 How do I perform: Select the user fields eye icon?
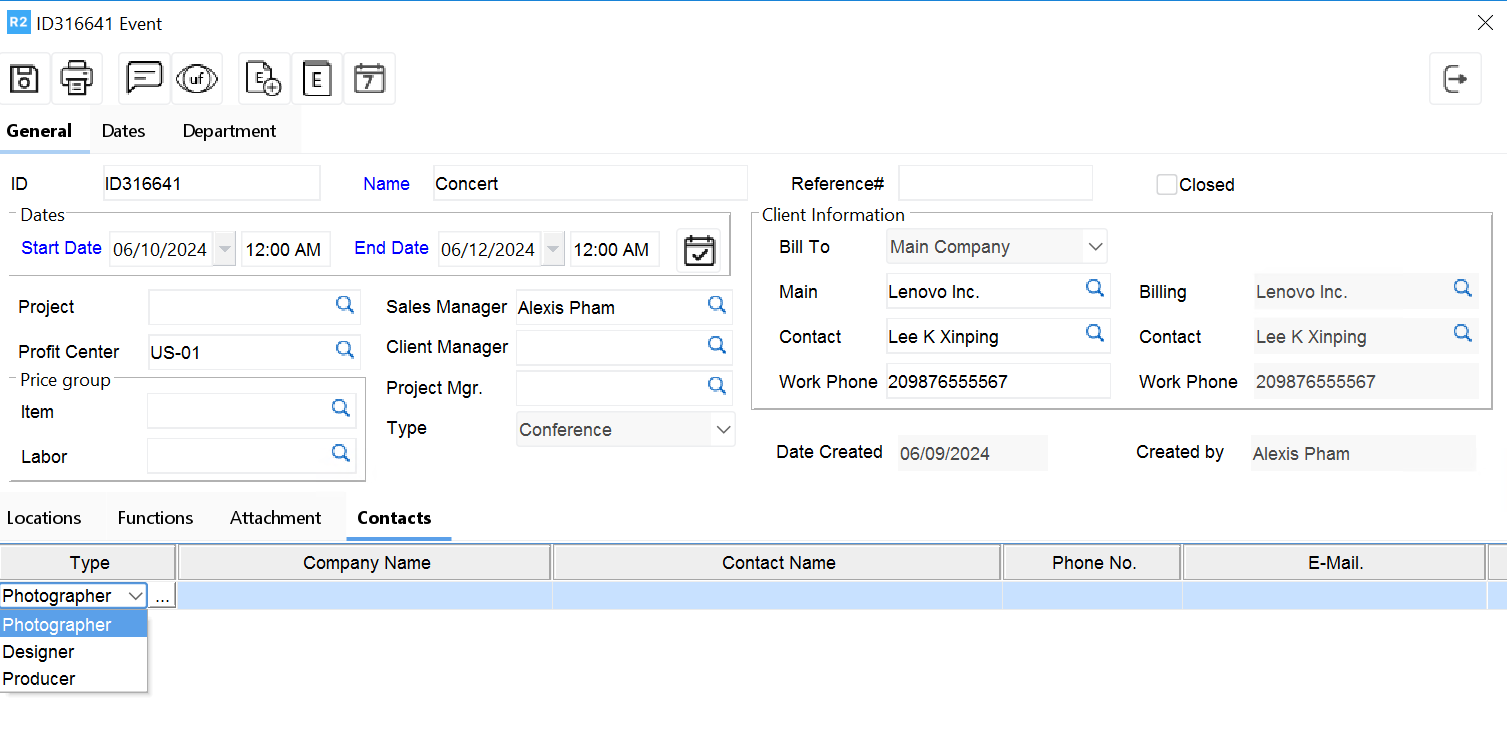[197, 78]
